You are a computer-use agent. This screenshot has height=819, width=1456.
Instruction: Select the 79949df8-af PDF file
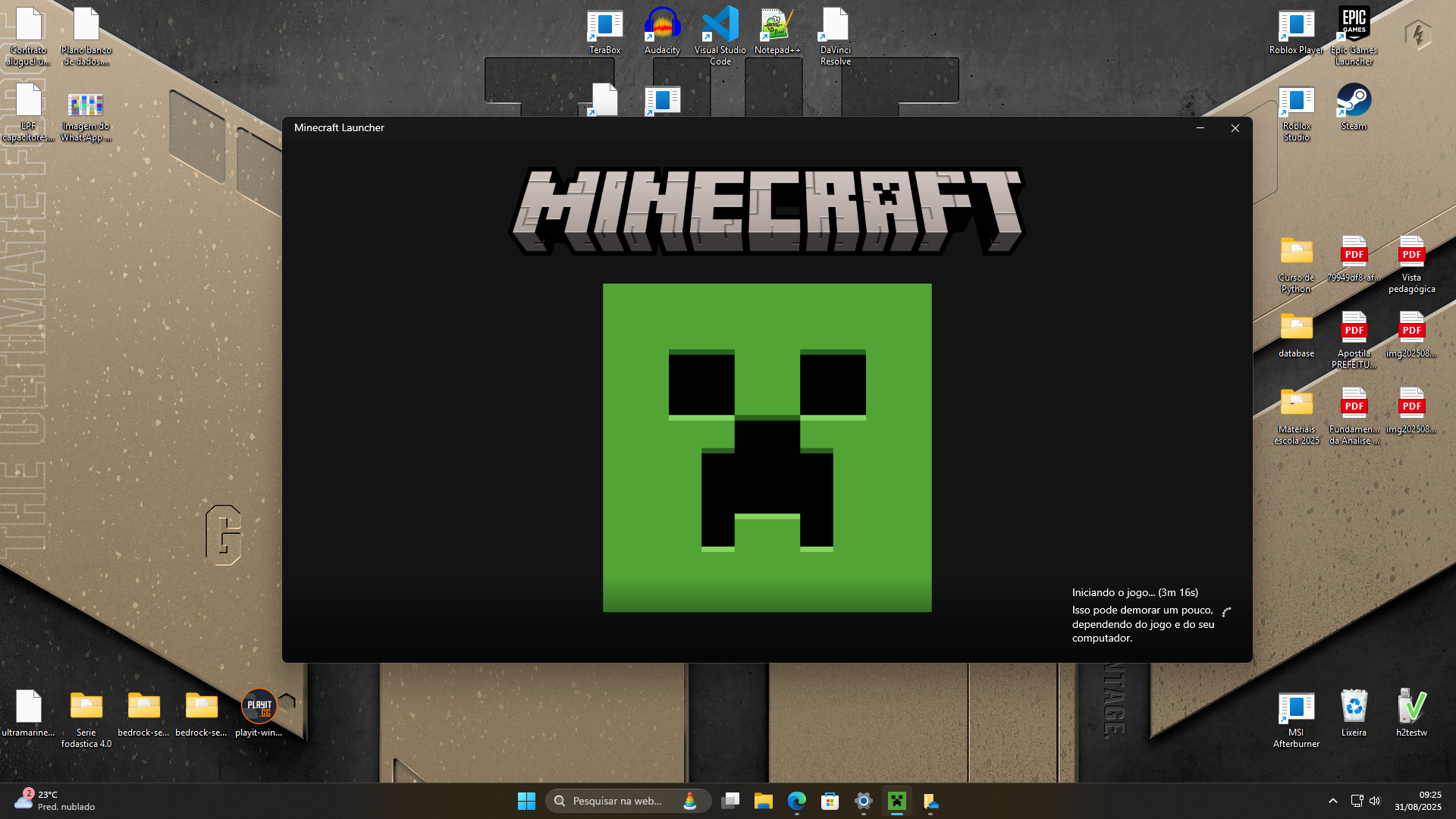point(1354,259)
